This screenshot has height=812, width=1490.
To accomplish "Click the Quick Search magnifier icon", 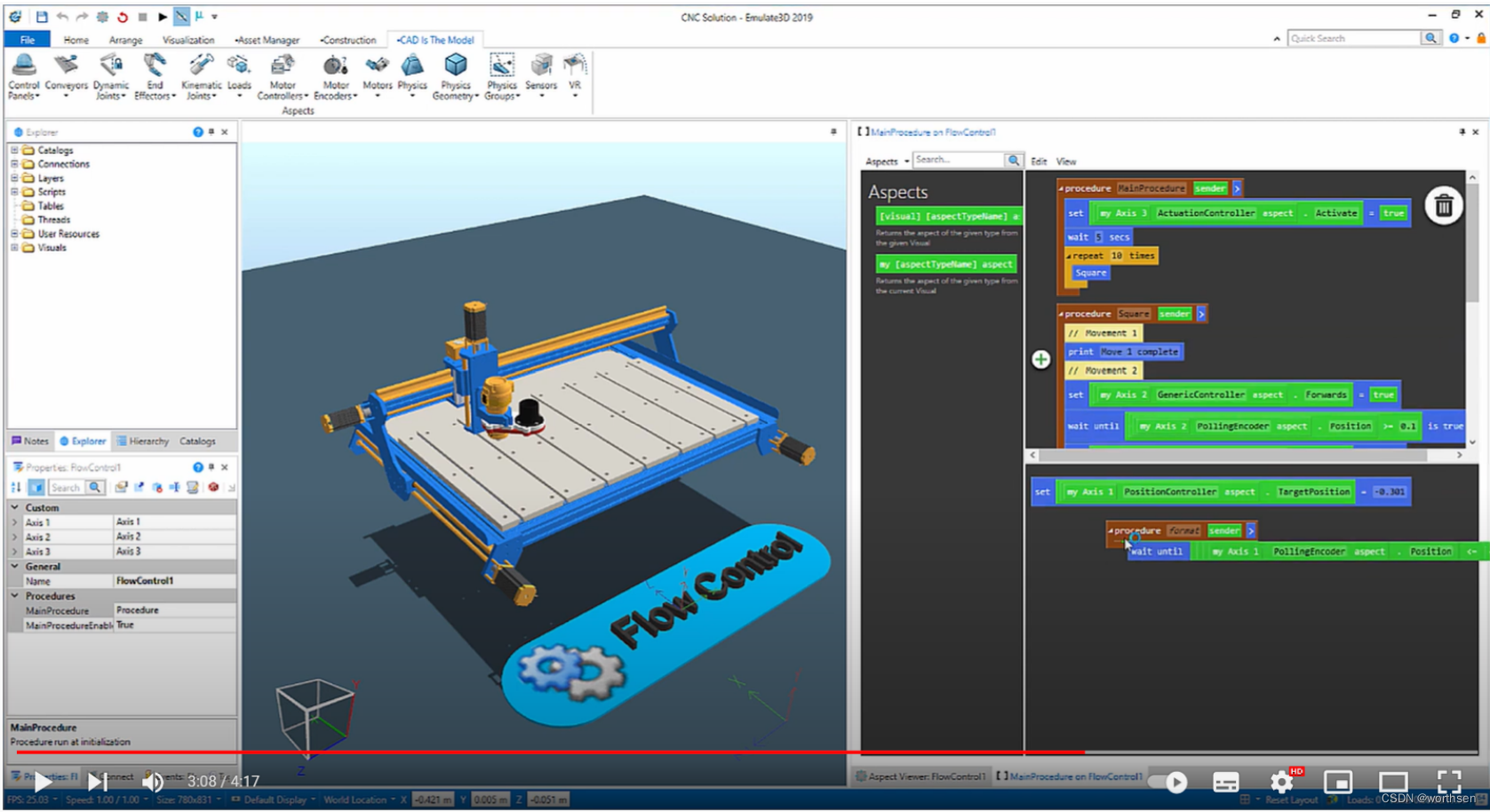I will click(x=1430, y=38).
